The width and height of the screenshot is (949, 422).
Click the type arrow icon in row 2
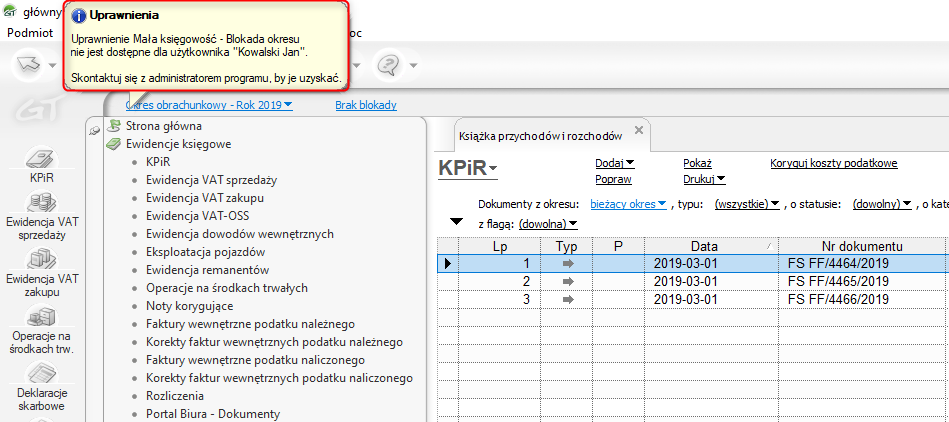coord(567,282)
